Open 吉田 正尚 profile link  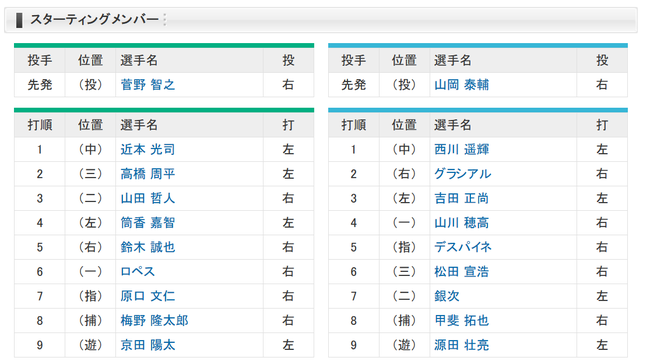pos(461,199)
